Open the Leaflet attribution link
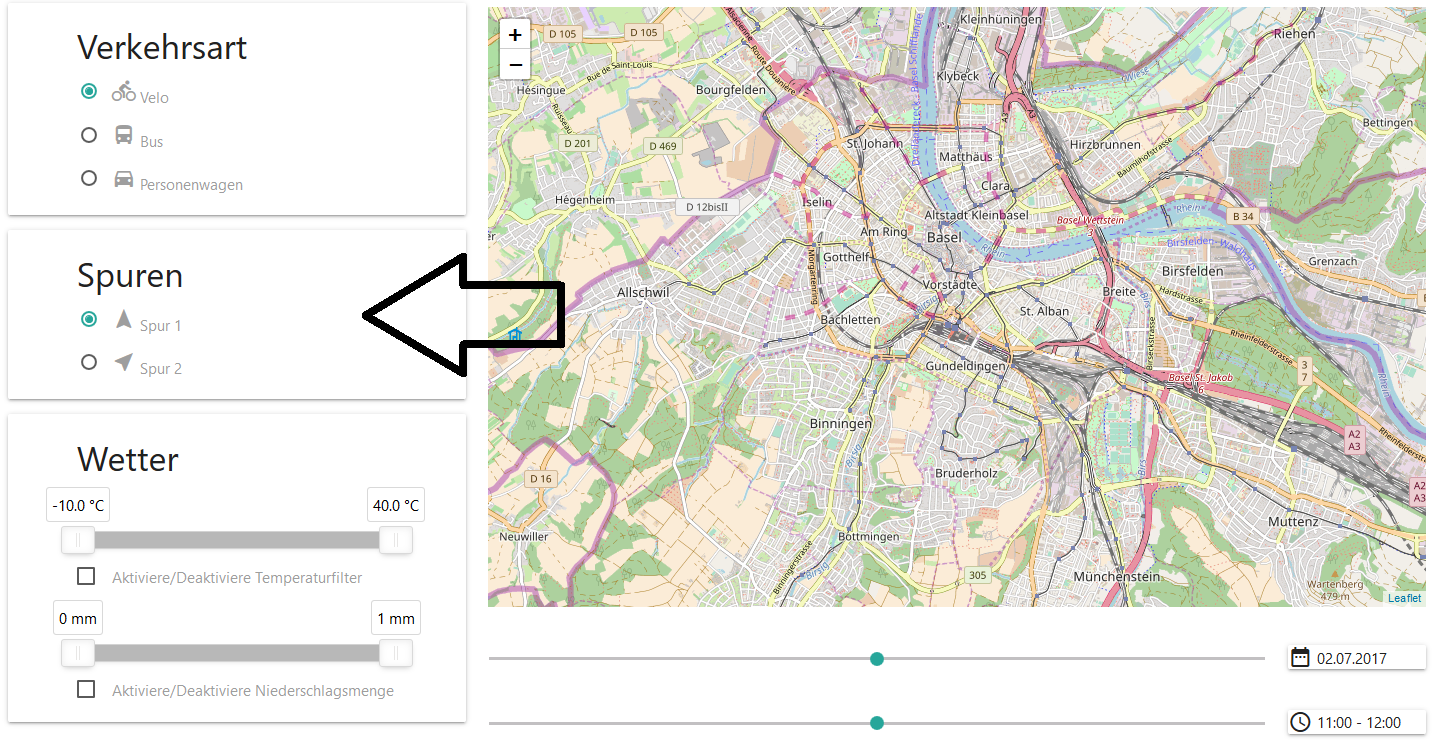Viewport: 1439px width, 745px height. coord(1404,598)
